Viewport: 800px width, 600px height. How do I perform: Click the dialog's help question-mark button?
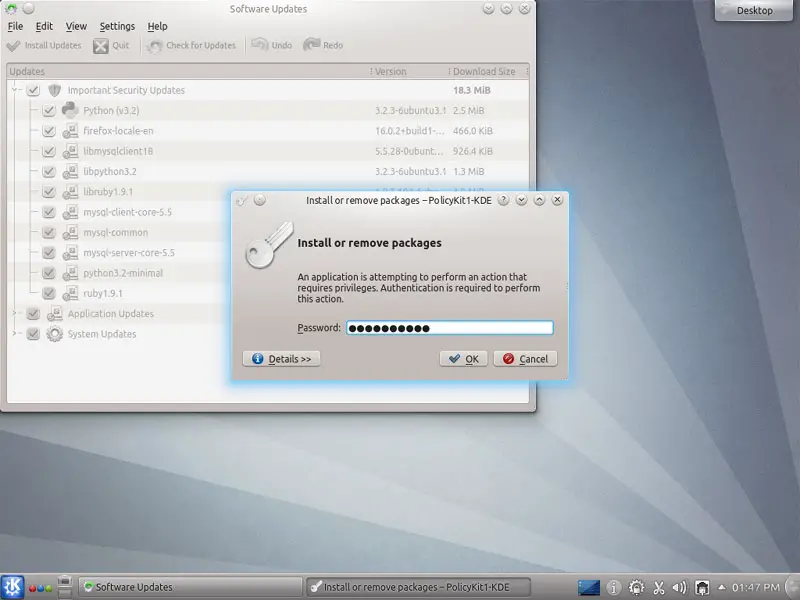[x=503, y=200]
